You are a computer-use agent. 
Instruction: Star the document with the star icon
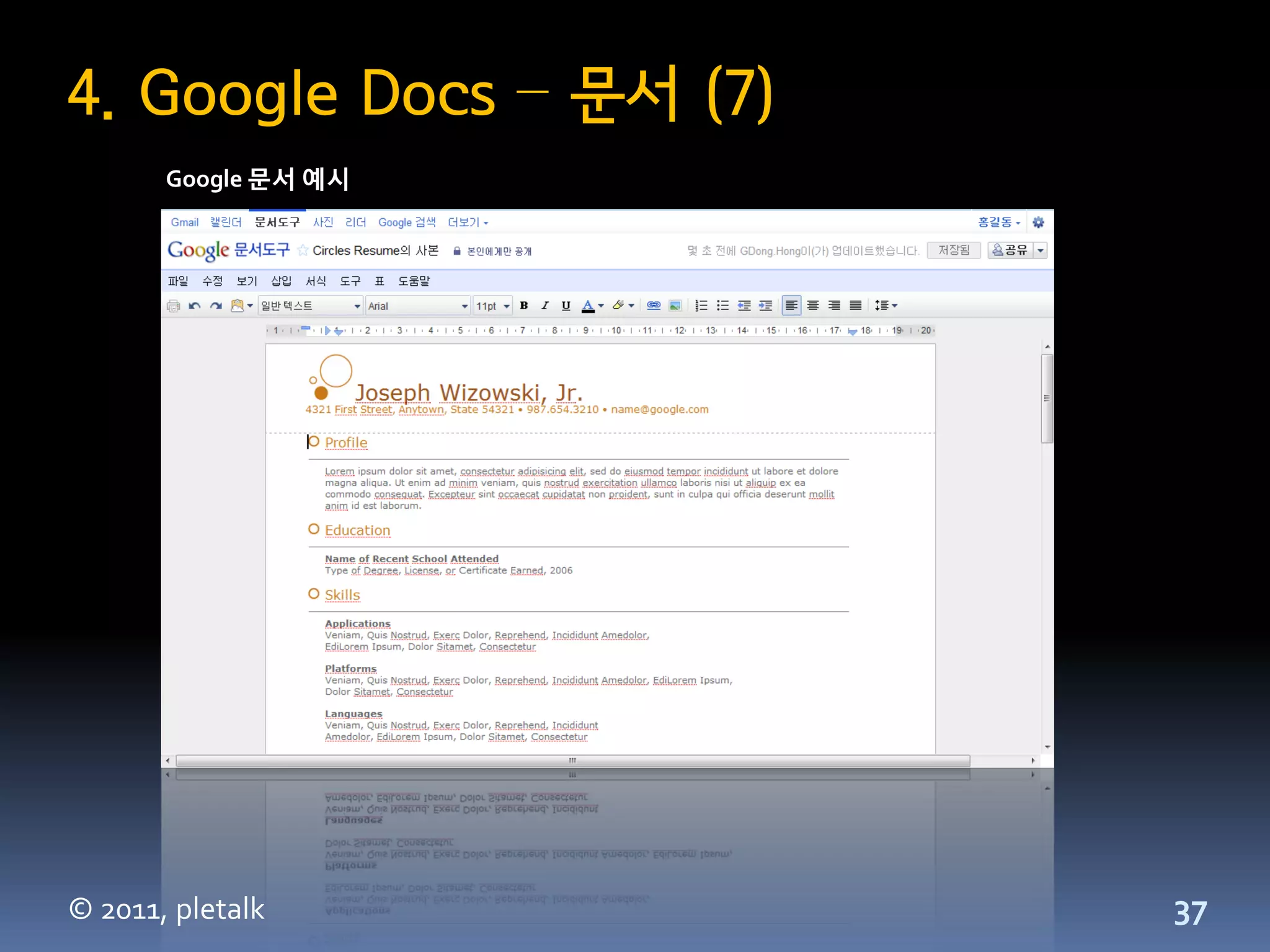click(303, 250)
